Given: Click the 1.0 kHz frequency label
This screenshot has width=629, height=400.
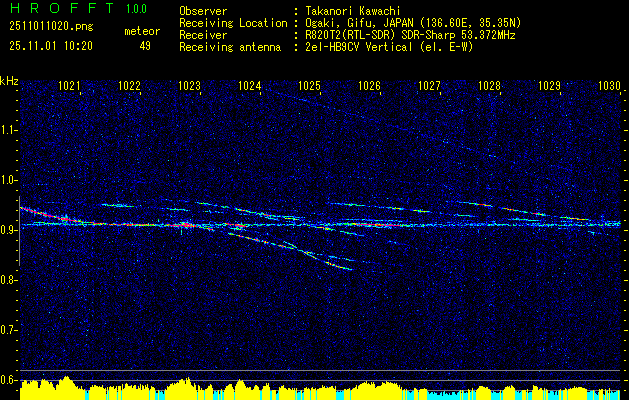Looking at the screenshot, I should 8,180.
